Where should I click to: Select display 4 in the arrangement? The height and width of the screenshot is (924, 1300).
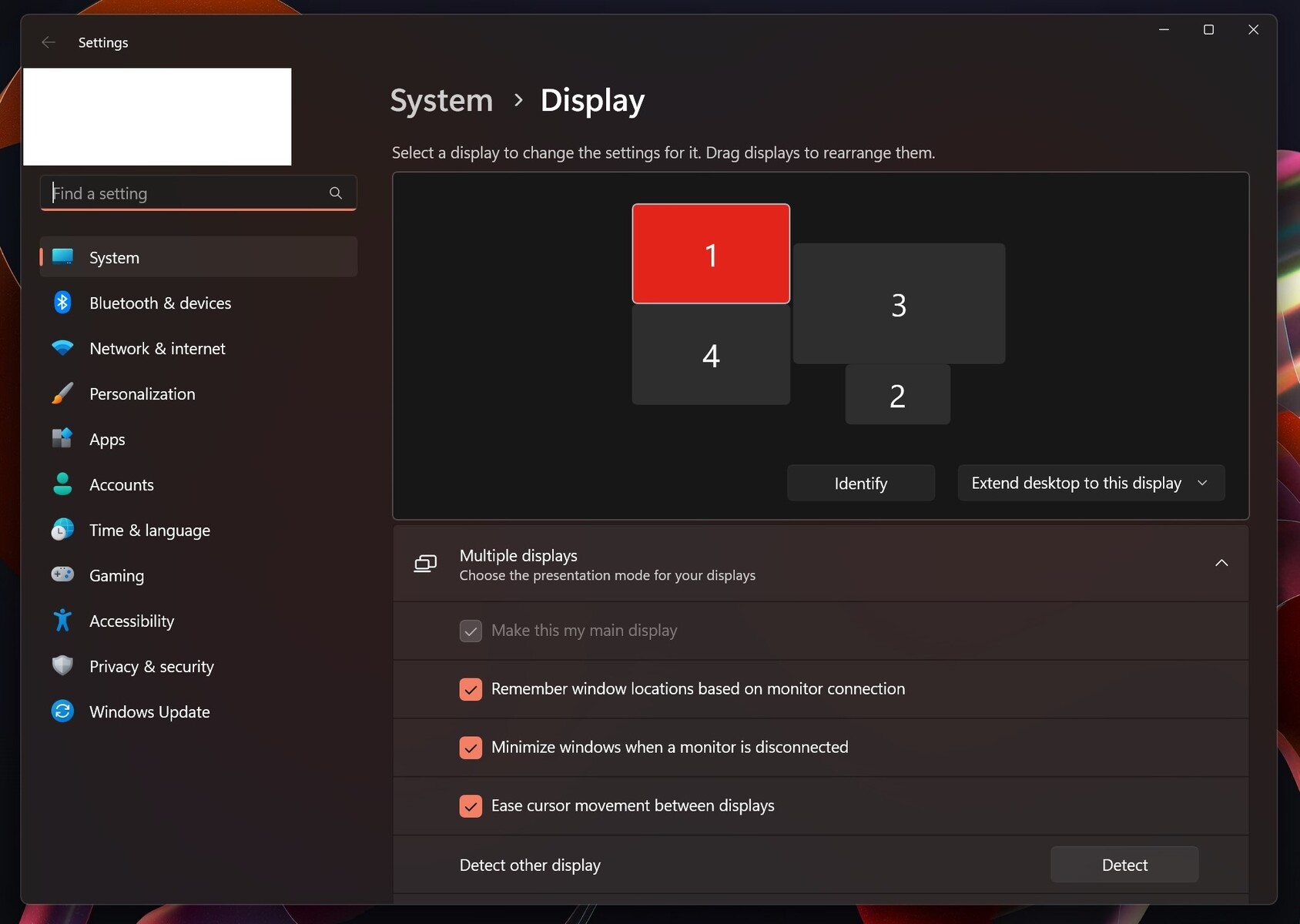711,355
